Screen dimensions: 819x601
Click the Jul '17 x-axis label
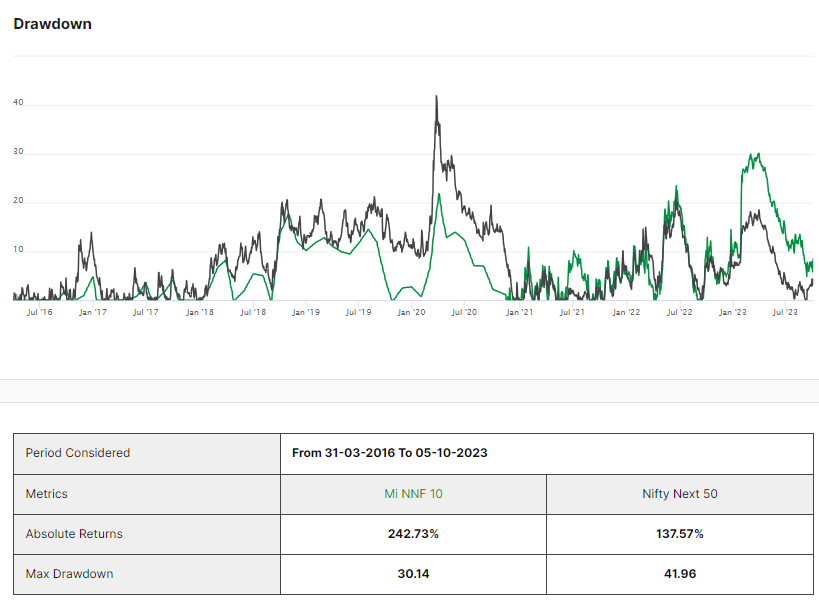coord(146,312)
